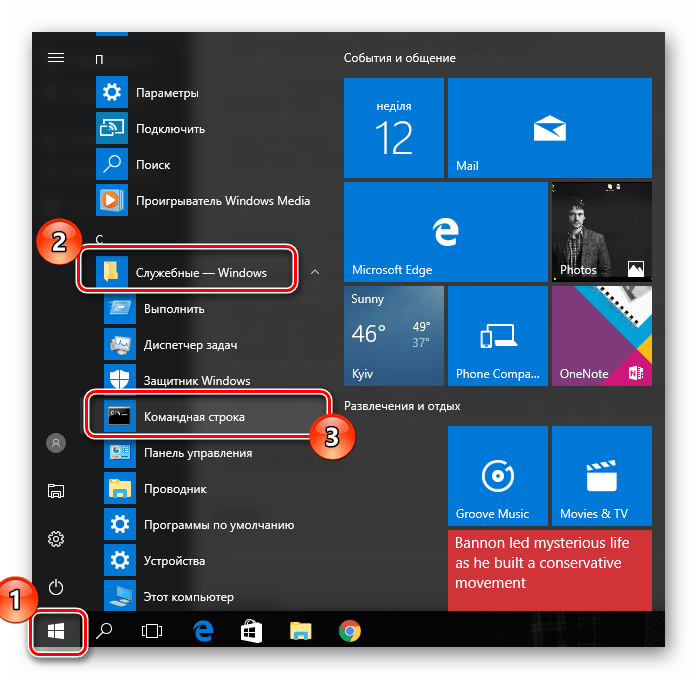Open the Mail tile
Screen dimensions: 697x679
(550, 128)
